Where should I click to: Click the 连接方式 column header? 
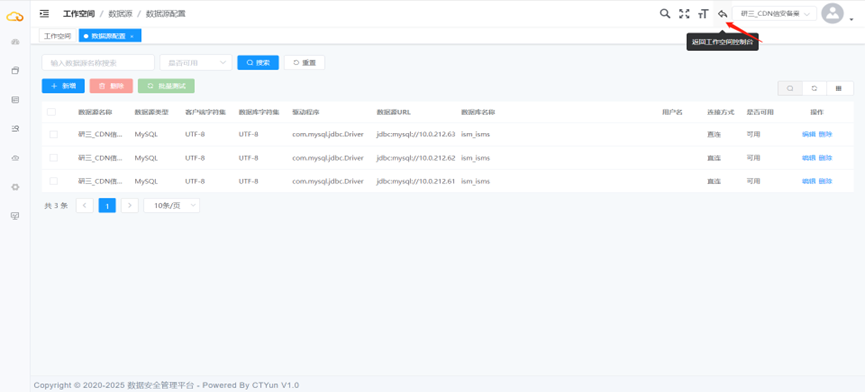(x=720, y=112)
